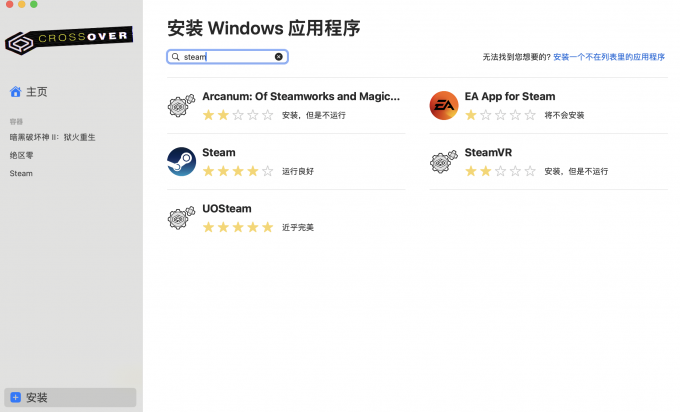The width and height of the screenshot is (680, 412).
Task: Select the 绝区零 bottle
Action: [22, 155]
